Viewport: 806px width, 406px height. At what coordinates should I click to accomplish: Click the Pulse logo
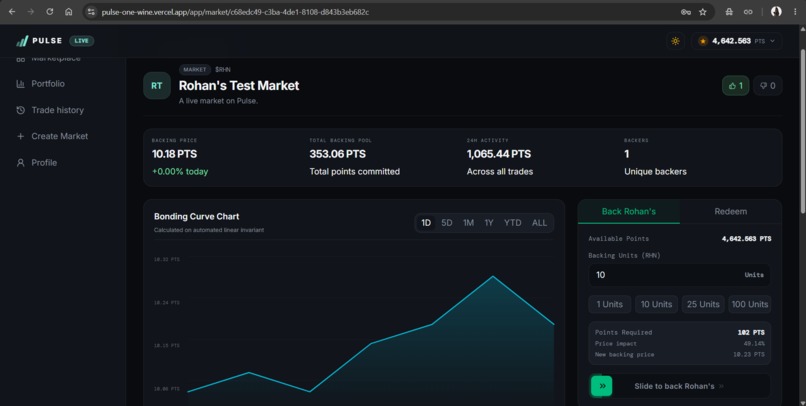(39, 41)
